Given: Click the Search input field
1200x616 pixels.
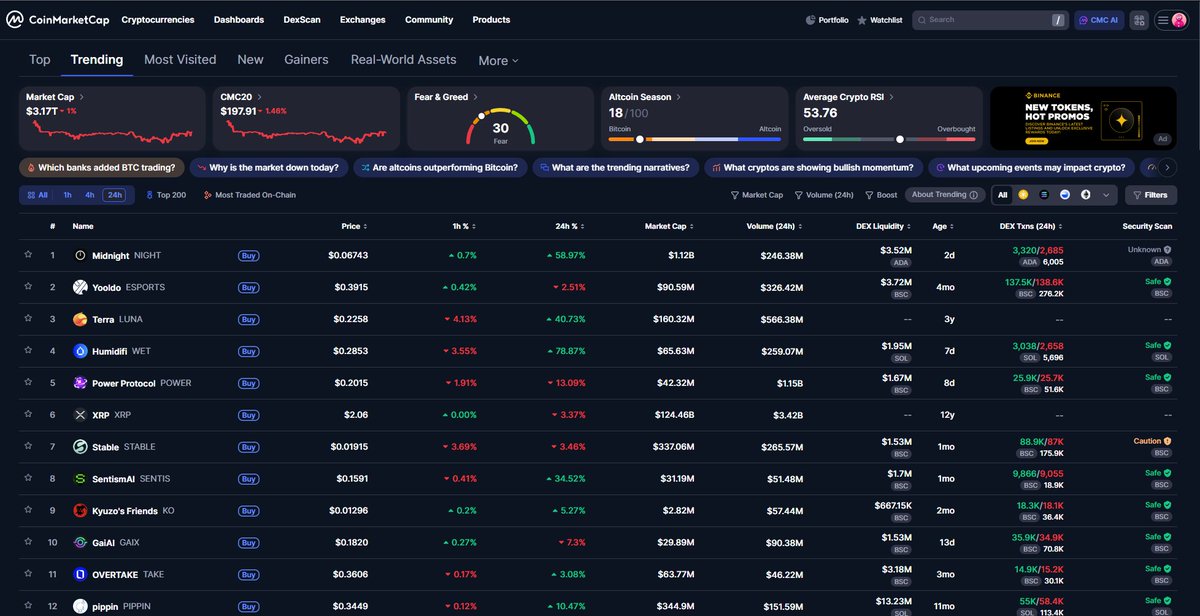Looking at the screenshot, I should coord(990,20).
